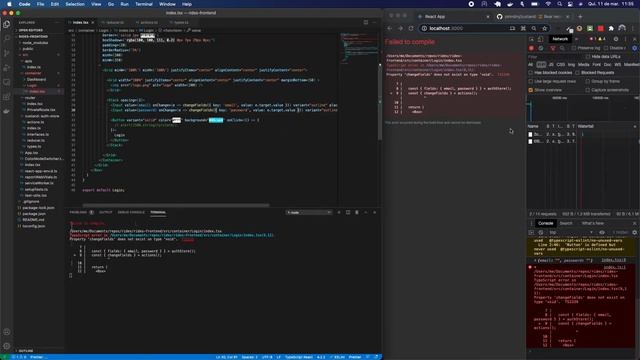Expand the public folder in Explorer
Viewport: 640px width, 360px height.
(28, 49)
